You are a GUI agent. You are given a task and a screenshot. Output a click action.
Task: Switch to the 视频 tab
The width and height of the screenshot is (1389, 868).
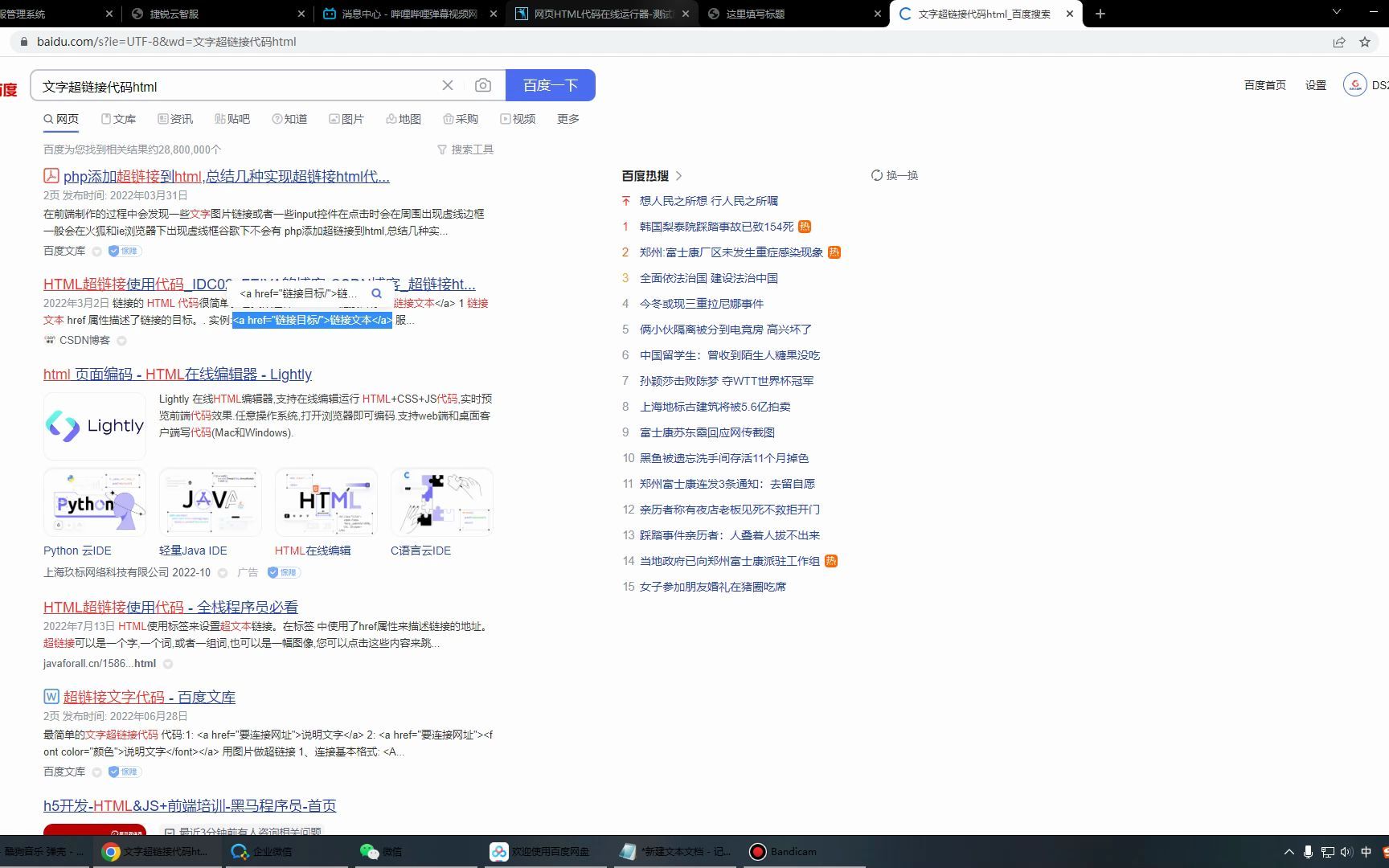pyautogui.click(x=518, y=119)
